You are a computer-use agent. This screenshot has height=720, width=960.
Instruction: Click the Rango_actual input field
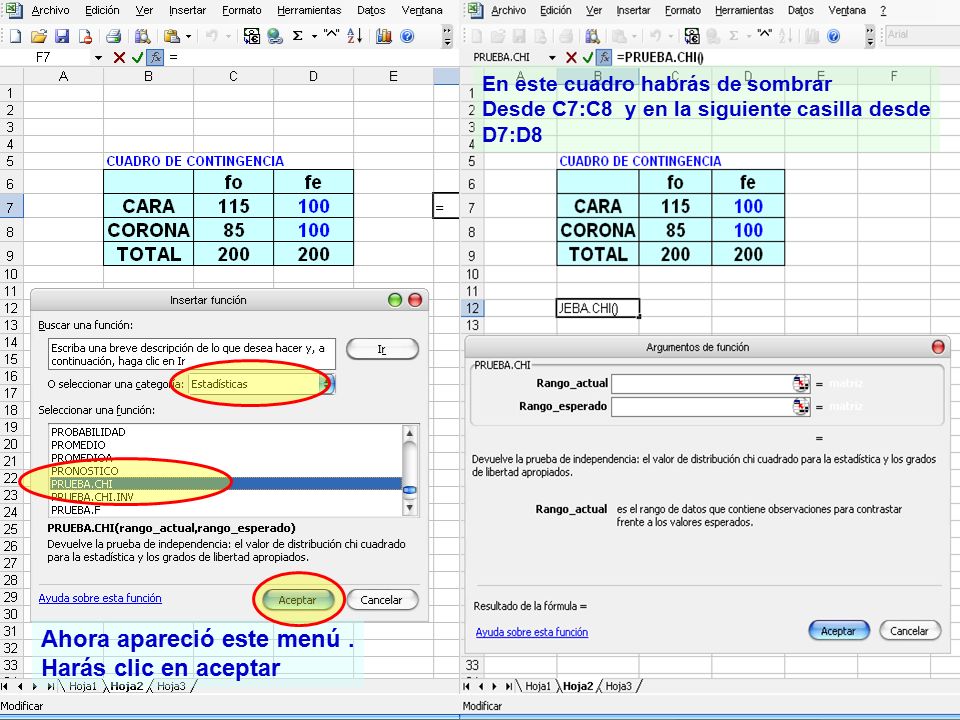tap(702, 384)
